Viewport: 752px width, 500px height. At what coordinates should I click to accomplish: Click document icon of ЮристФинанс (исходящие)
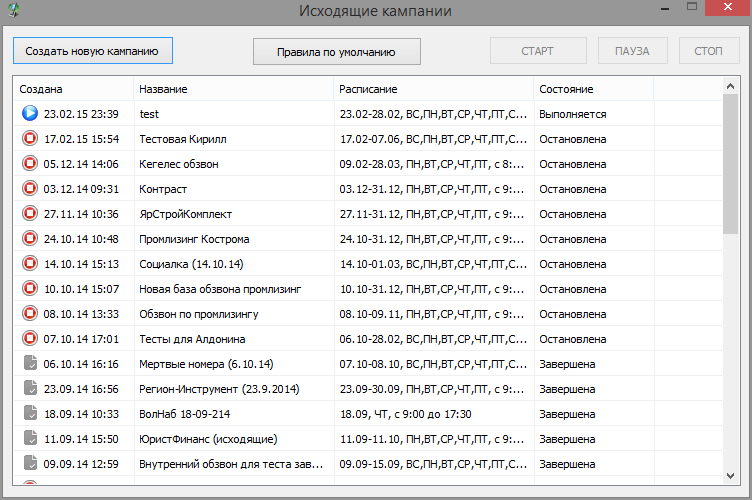click(x=30, y=438)
